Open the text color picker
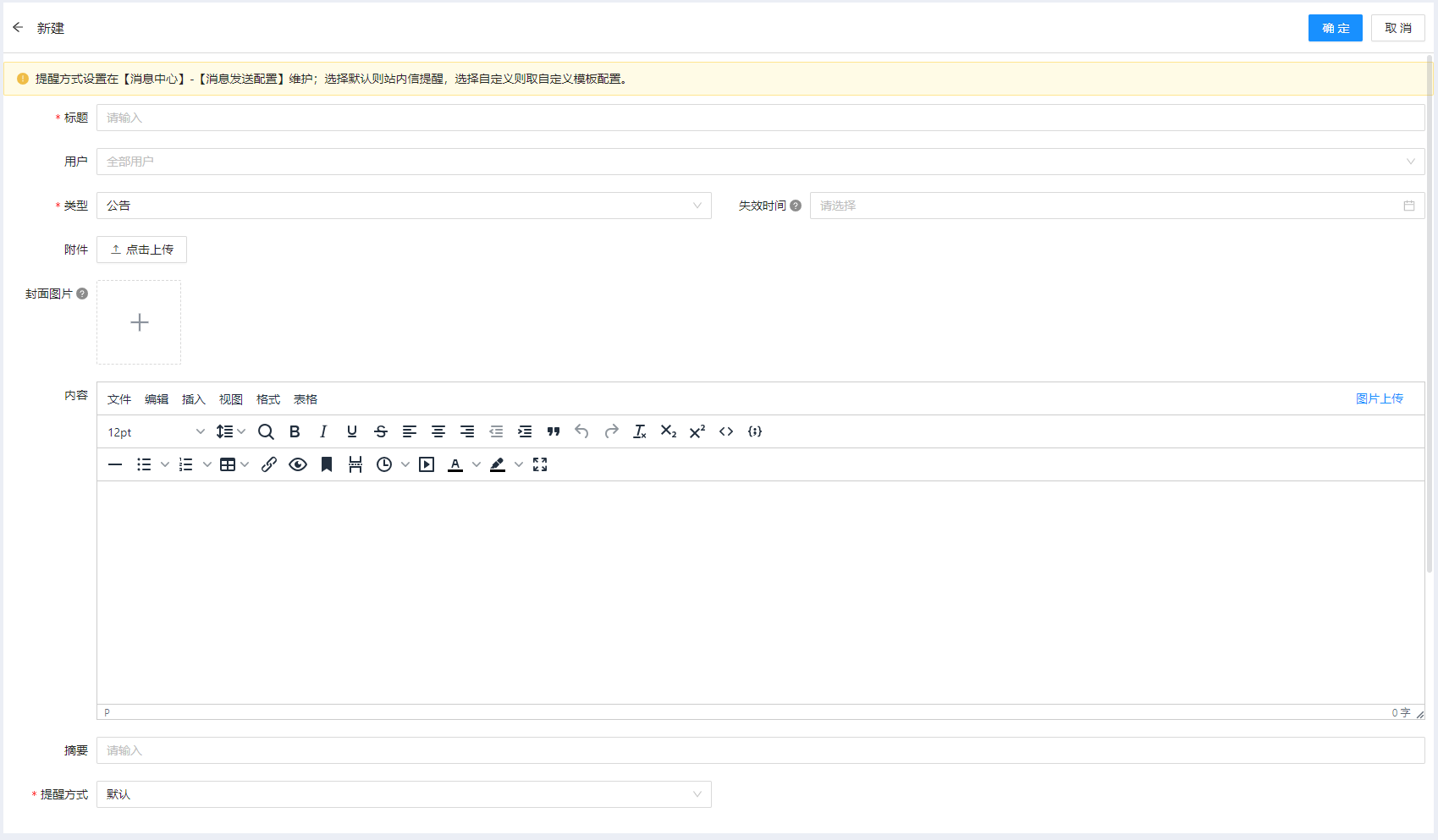 click(x=455, y=464)
